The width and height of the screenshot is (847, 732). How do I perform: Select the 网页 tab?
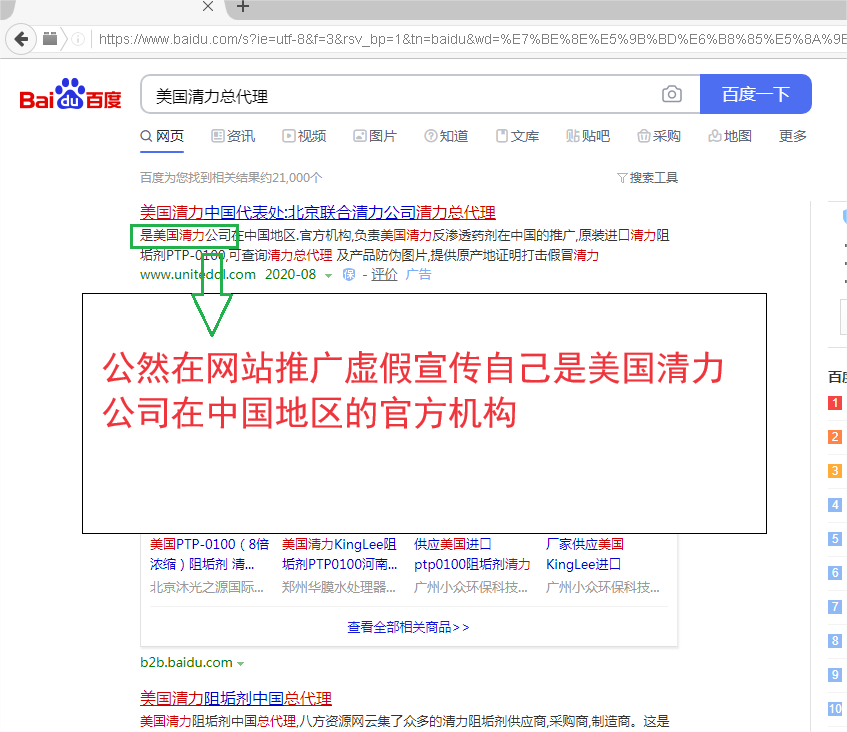[162, 136]
